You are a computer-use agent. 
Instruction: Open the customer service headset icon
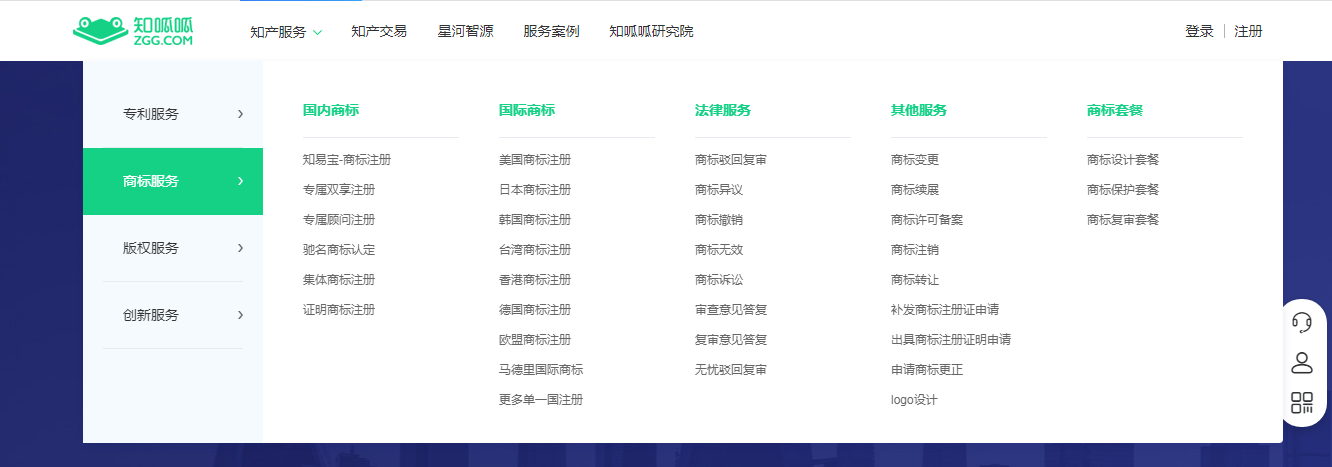tap(1302, 322)
